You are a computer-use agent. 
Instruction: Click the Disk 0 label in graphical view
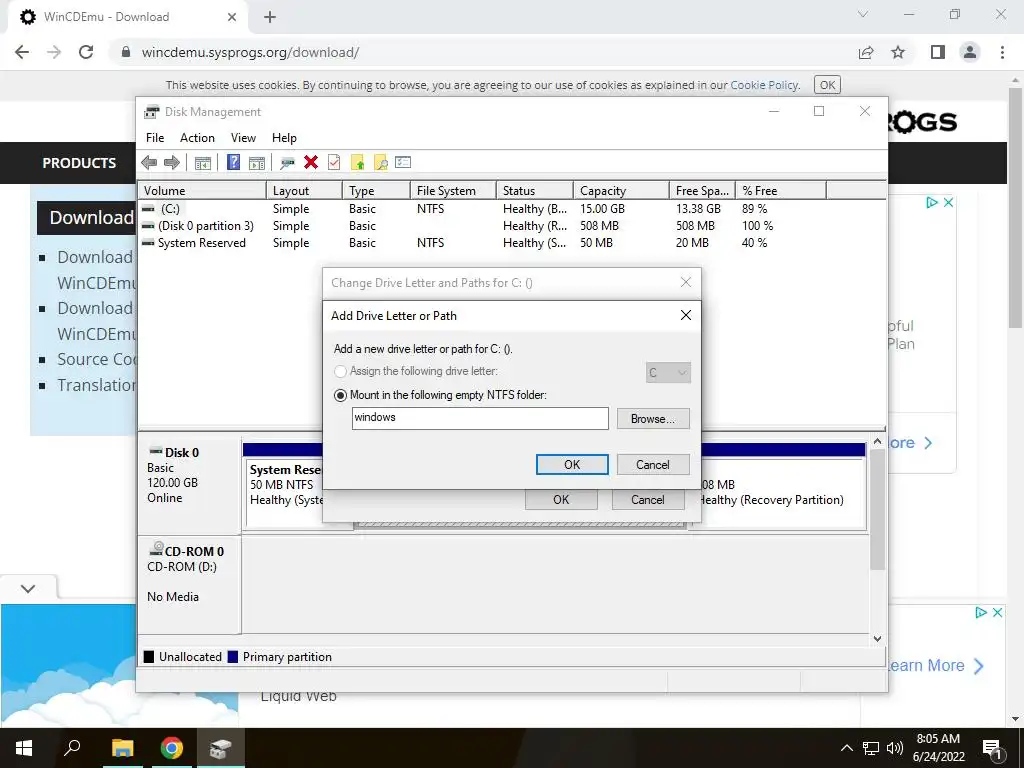[x=182, y=453]
